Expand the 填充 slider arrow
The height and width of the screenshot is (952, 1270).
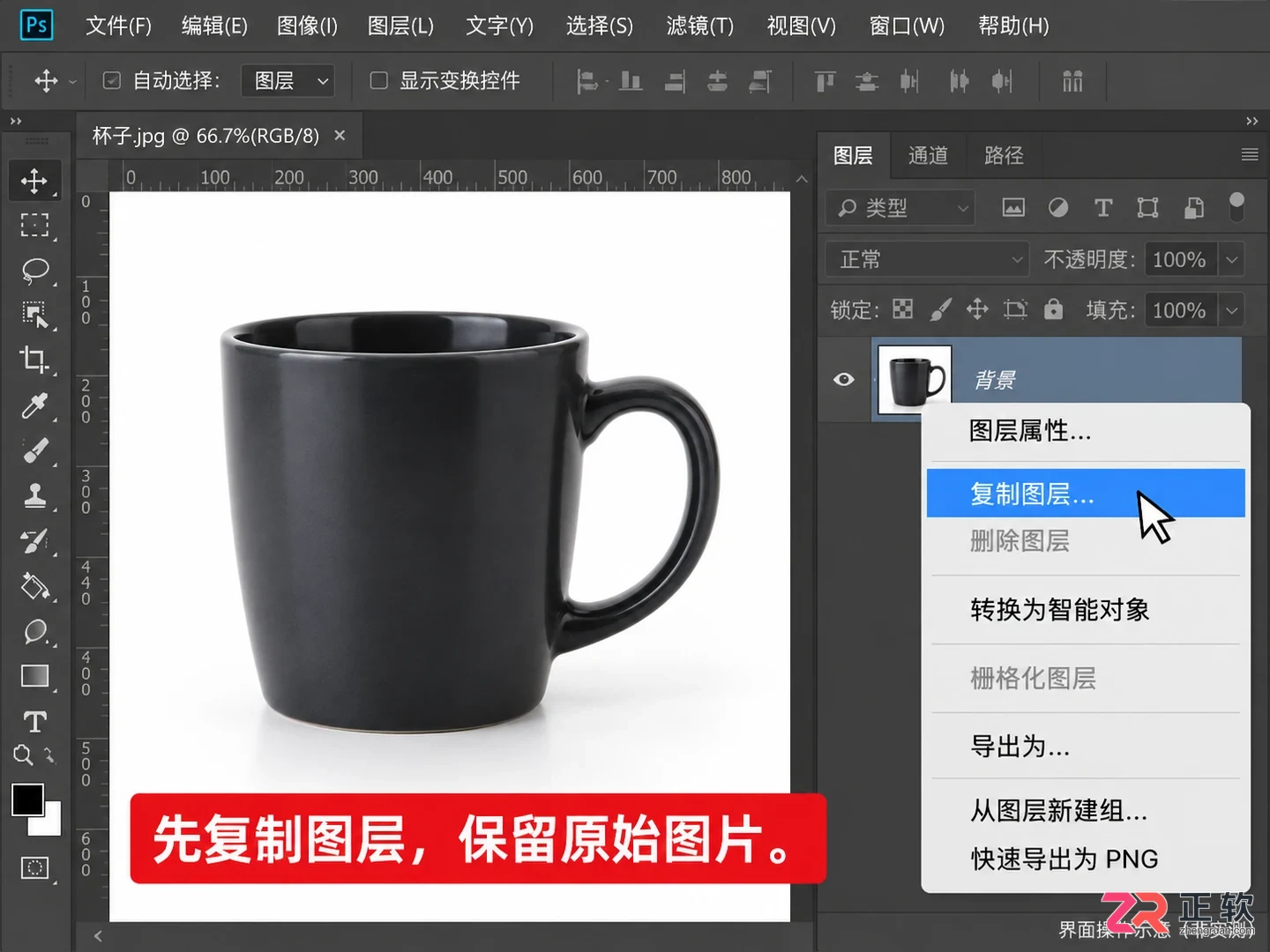click(1231, 310)
